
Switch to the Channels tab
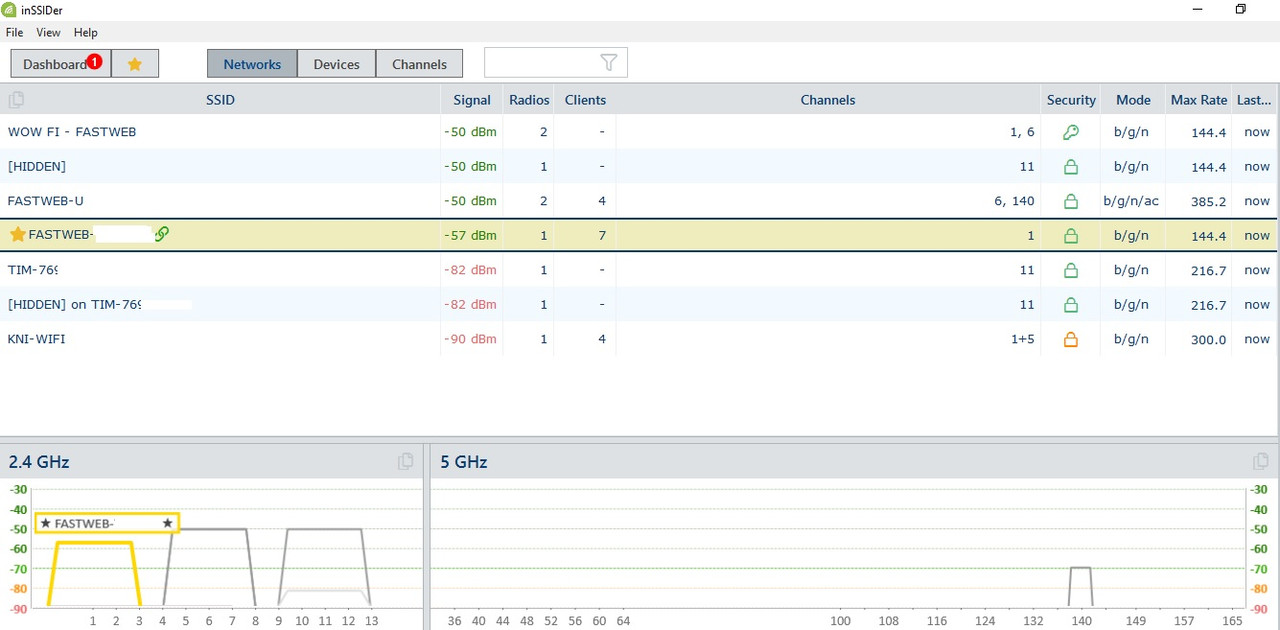click(419, 64)
